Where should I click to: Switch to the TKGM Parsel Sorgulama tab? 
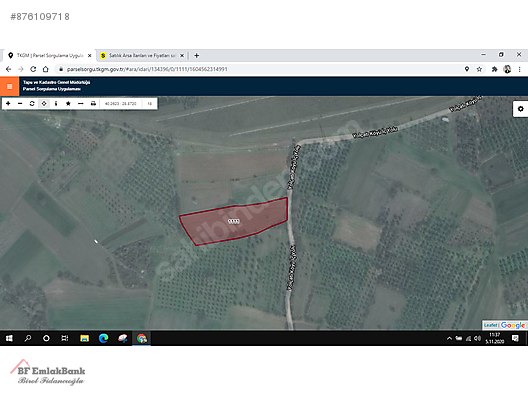click(x=50, y=56)
